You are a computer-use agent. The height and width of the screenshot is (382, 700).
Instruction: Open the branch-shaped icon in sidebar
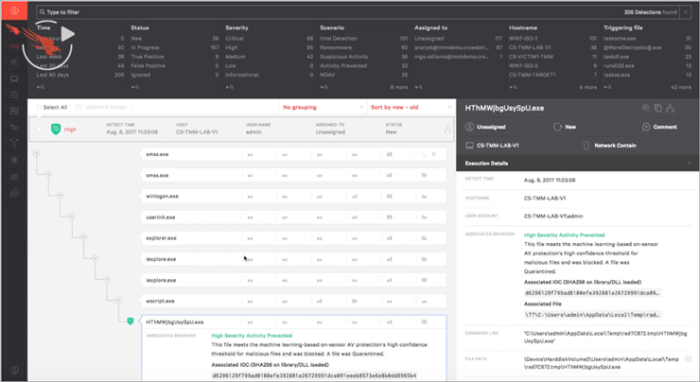(14, 143)
